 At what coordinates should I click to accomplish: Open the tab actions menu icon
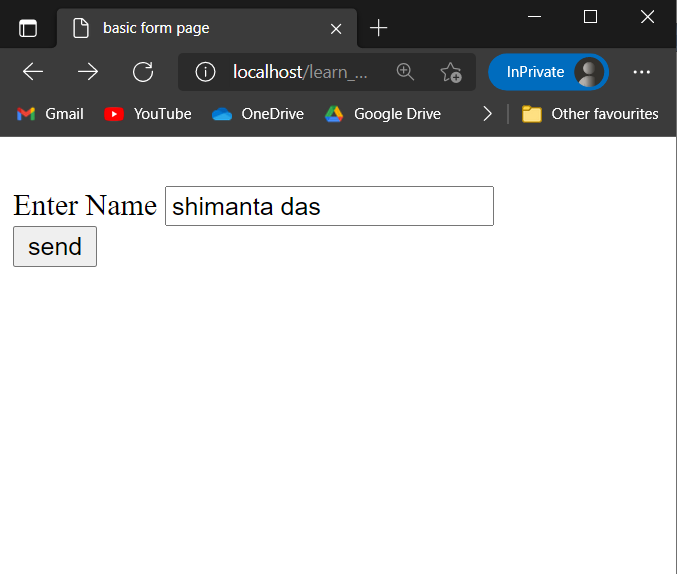click(x=28, y=28)
